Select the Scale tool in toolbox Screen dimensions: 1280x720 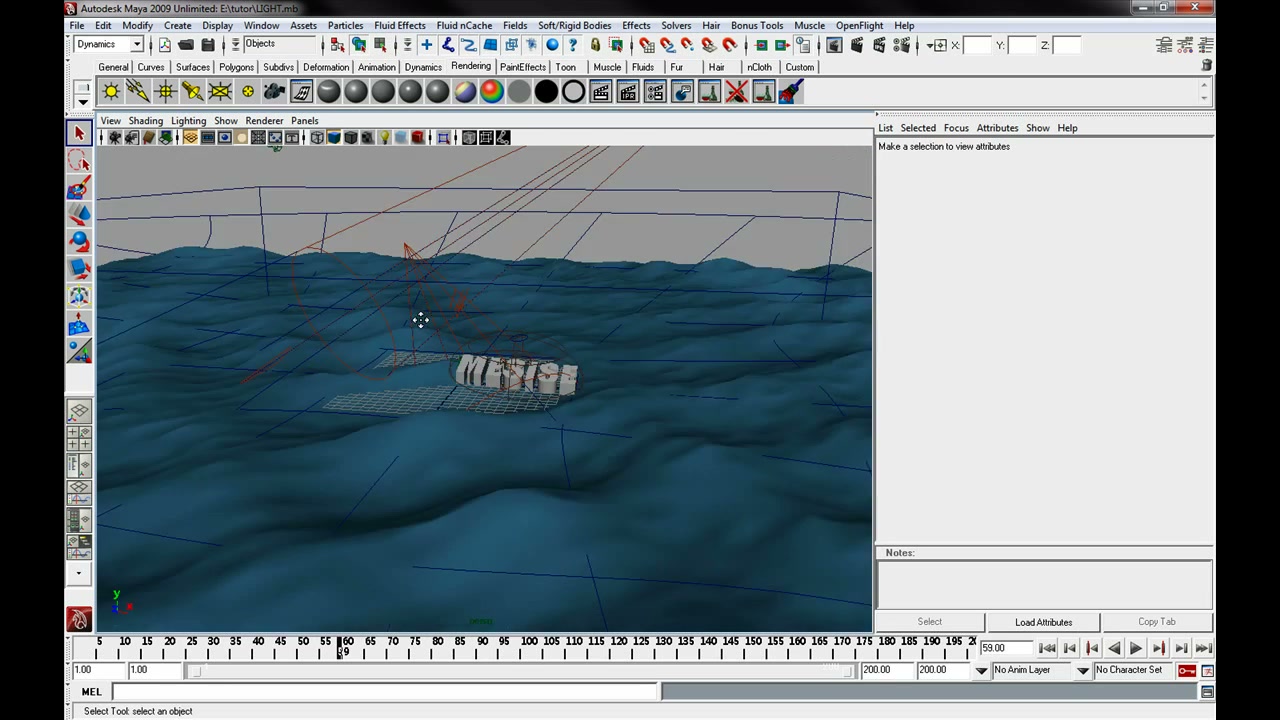[x=79, y=269]
